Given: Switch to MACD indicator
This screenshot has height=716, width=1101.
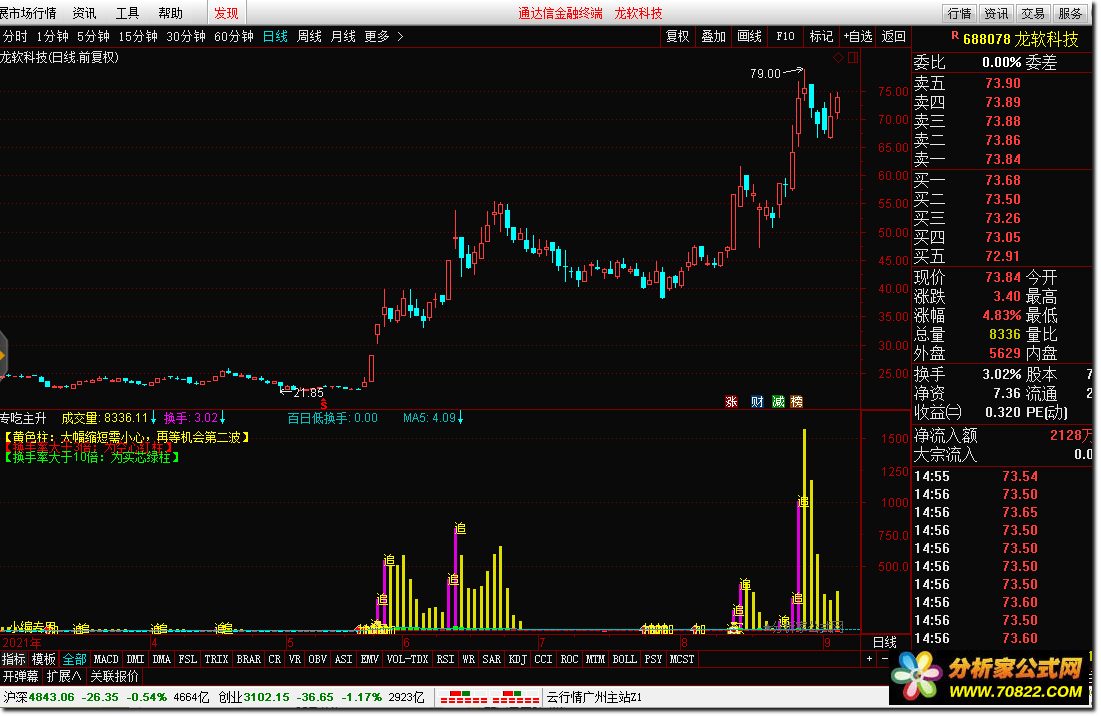Looking at the screenshot, I should [106, 659].
